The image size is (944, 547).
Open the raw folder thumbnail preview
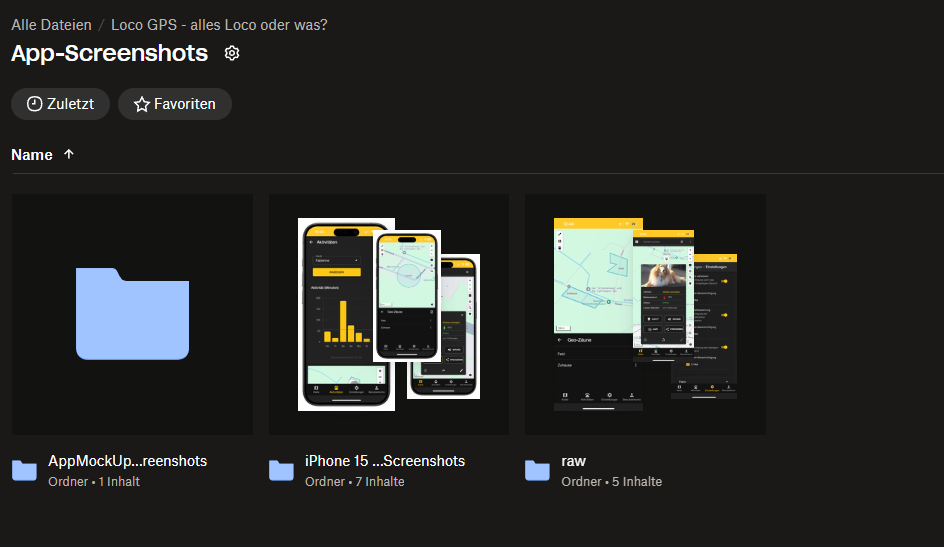click(645, 314)
